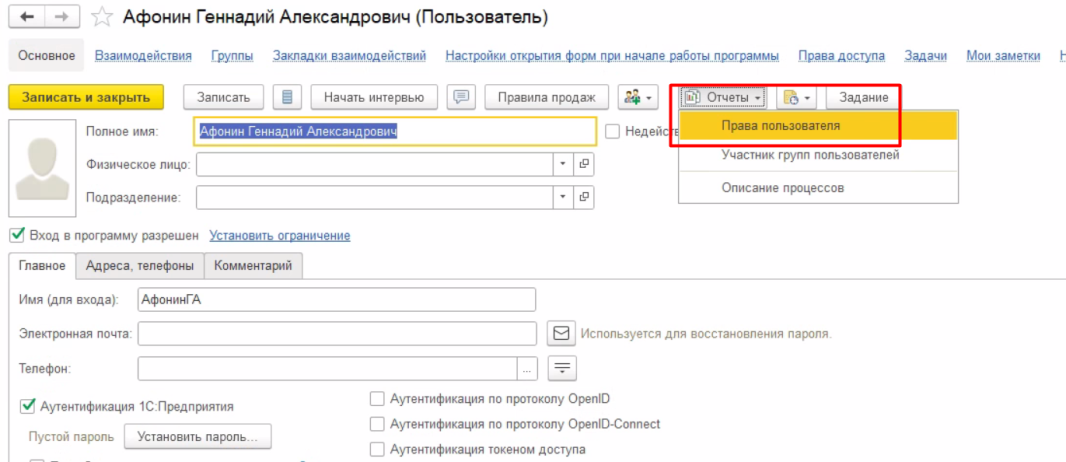The width and height of the screenshot is (1066, 462).
Task: Open the Установить ограничение link
Action: pos(279,235)
